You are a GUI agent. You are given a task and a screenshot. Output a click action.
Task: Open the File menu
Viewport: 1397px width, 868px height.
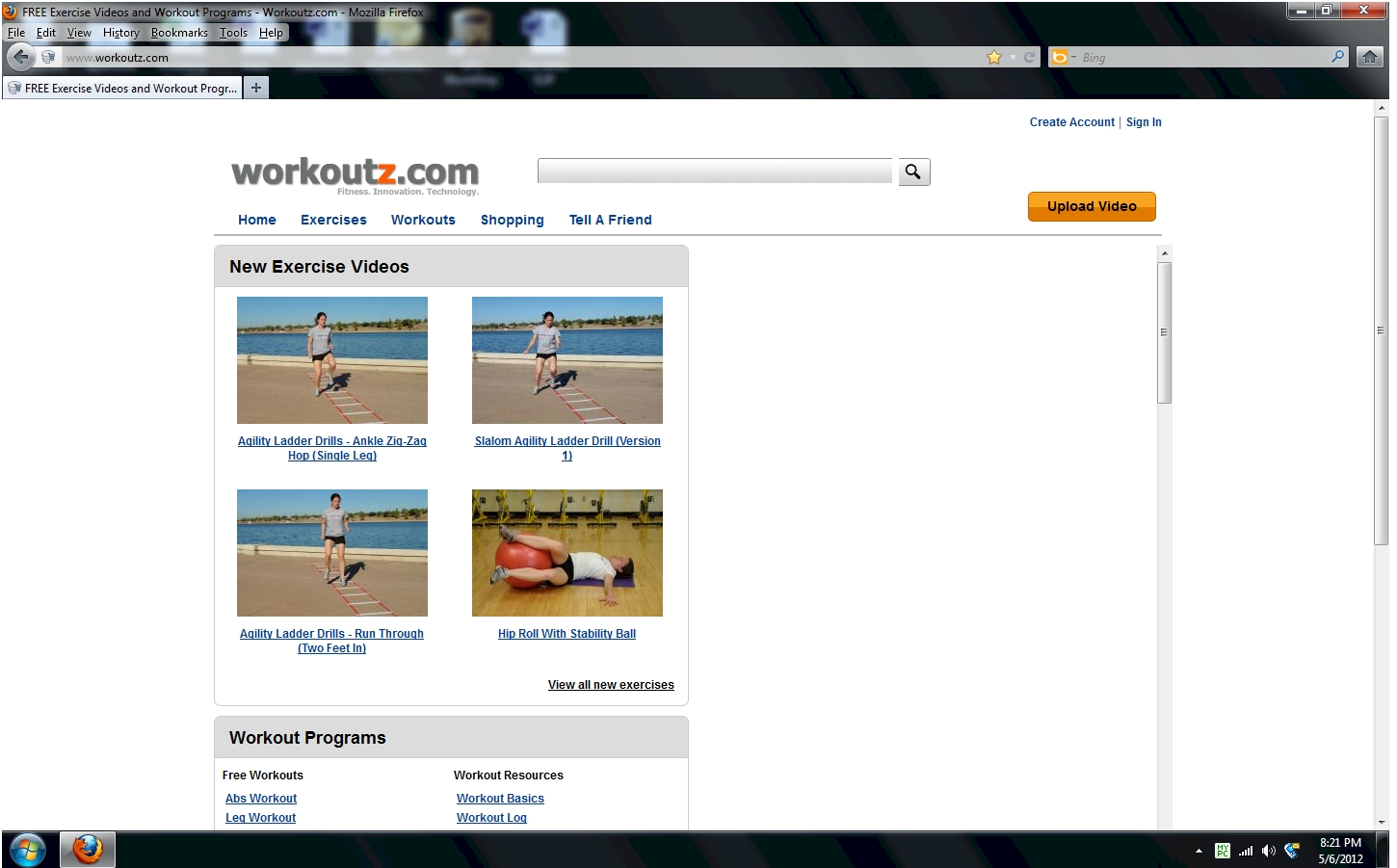pyautogui.click(x=16, y=32)
